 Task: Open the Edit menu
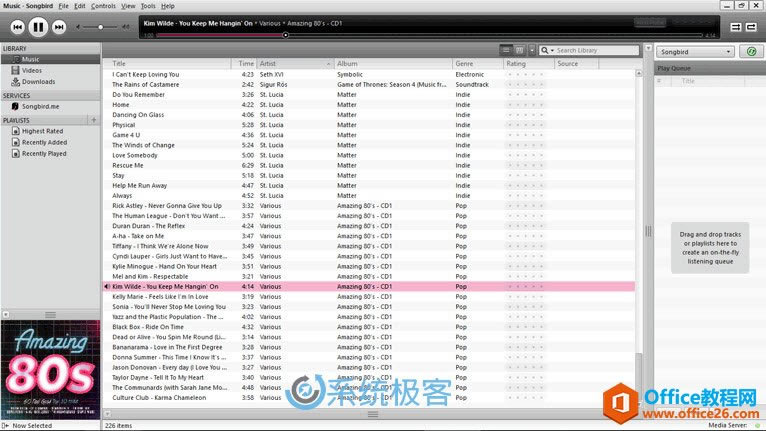click(80, 6)
